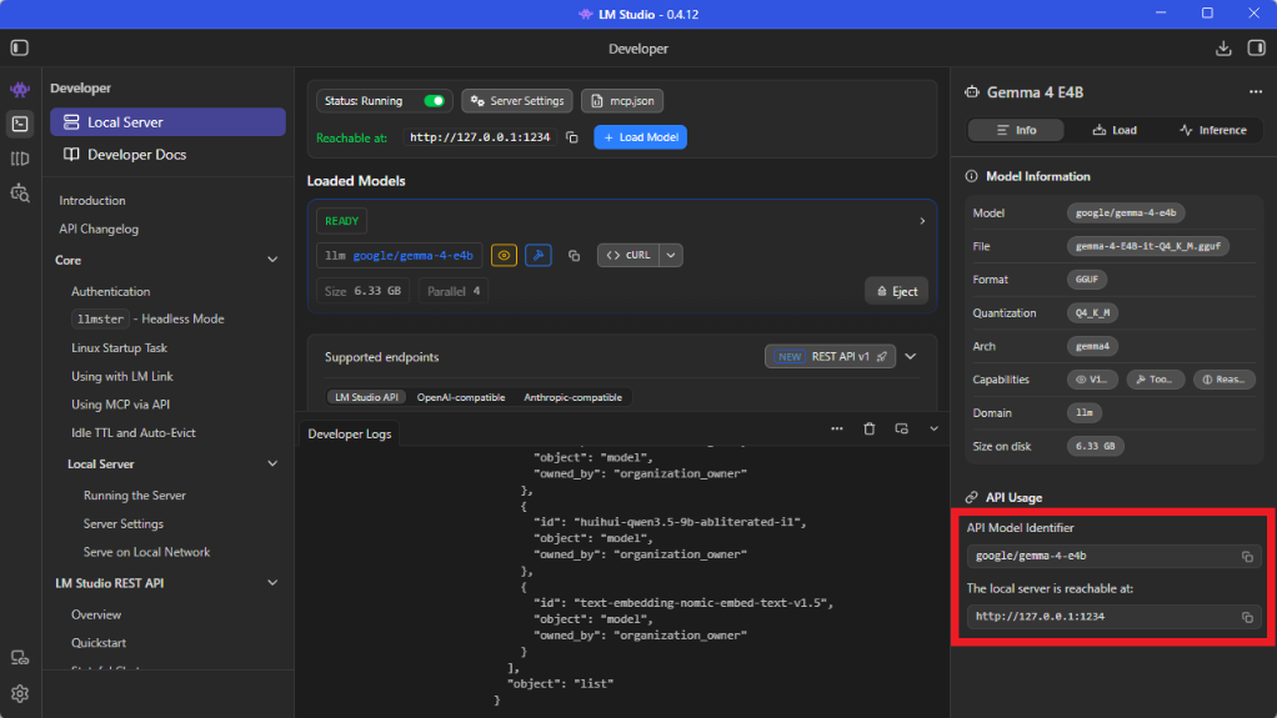Copy local server address in API Usage
Screen dimensions: 1277x718
(1247, 618)
